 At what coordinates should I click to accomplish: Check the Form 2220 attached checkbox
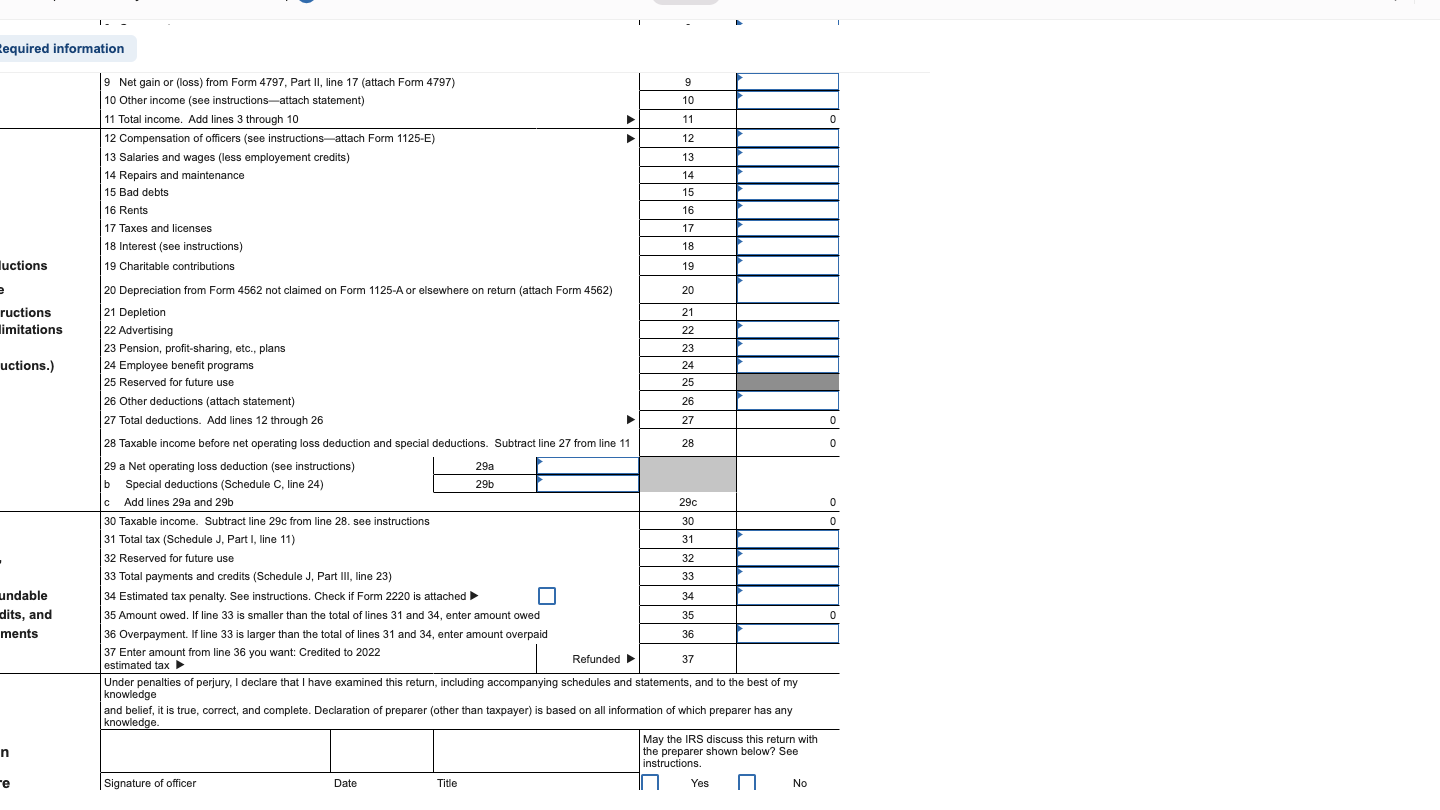tap(546, 596)
